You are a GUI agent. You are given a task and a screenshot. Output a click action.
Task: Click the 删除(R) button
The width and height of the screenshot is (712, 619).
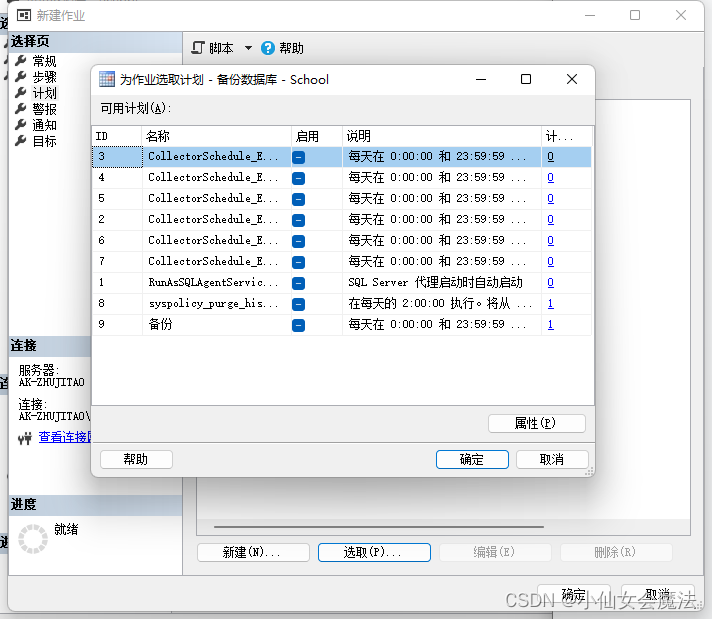[x=616, y=552]
